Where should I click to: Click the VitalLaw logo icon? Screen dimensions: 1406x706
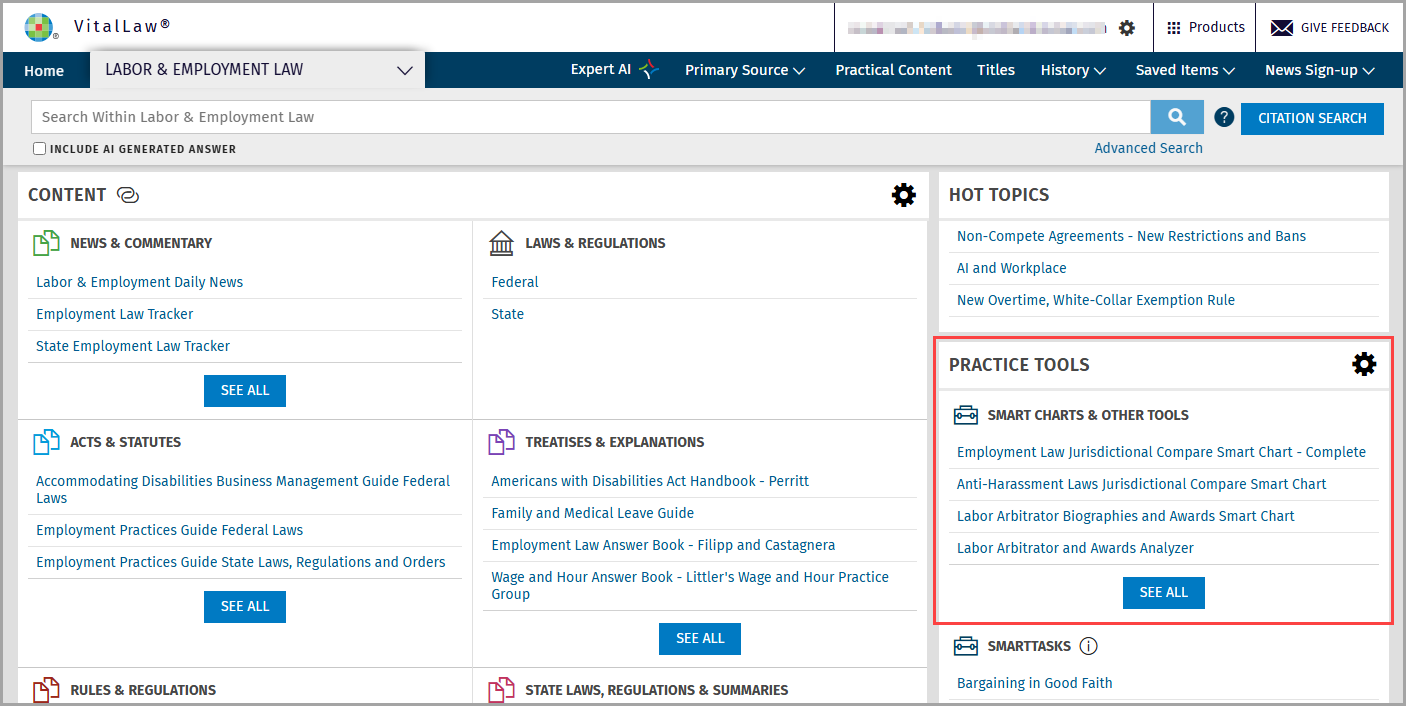[x=39, y=27]
